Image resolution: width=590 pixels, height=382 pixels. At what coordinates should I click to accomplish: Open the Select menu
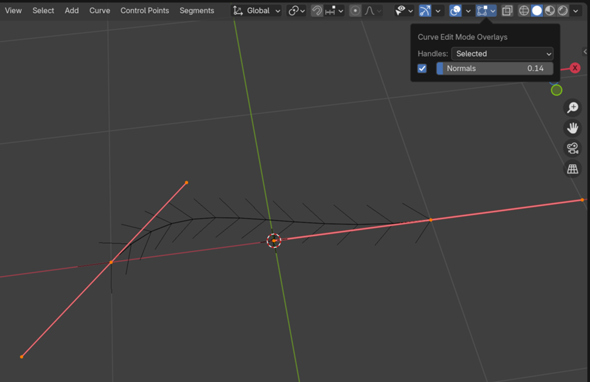43,11
